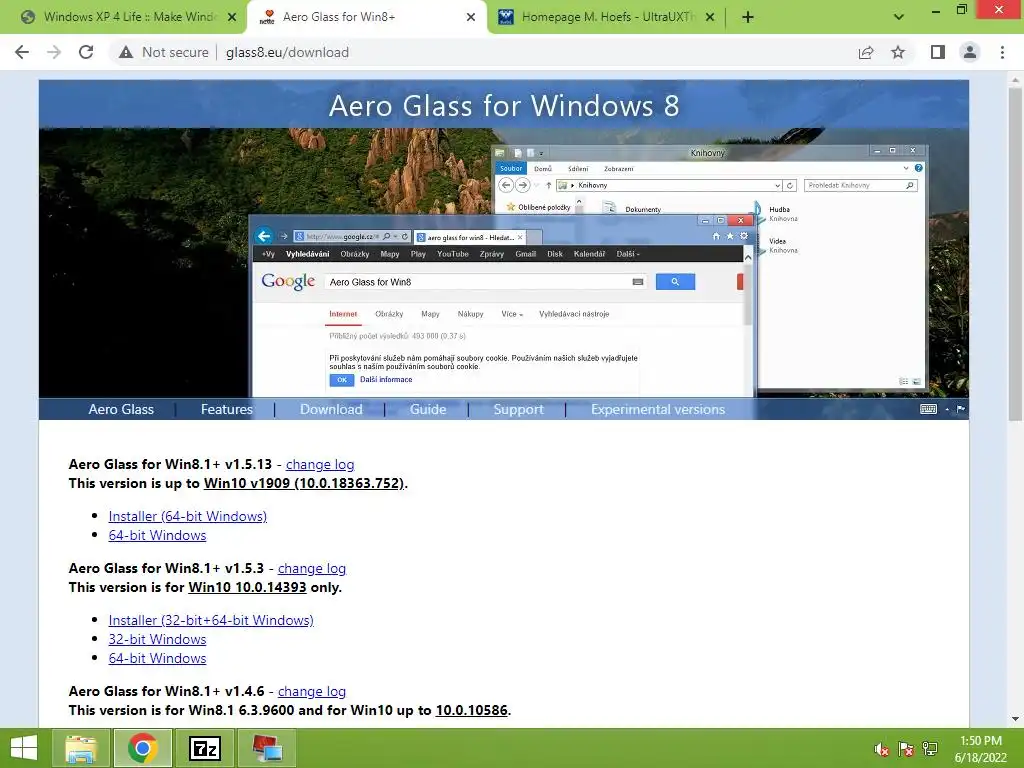The image size is (1024, 768).
Task: Open 7-Zip from the taskbar
Action: [205, 748]
